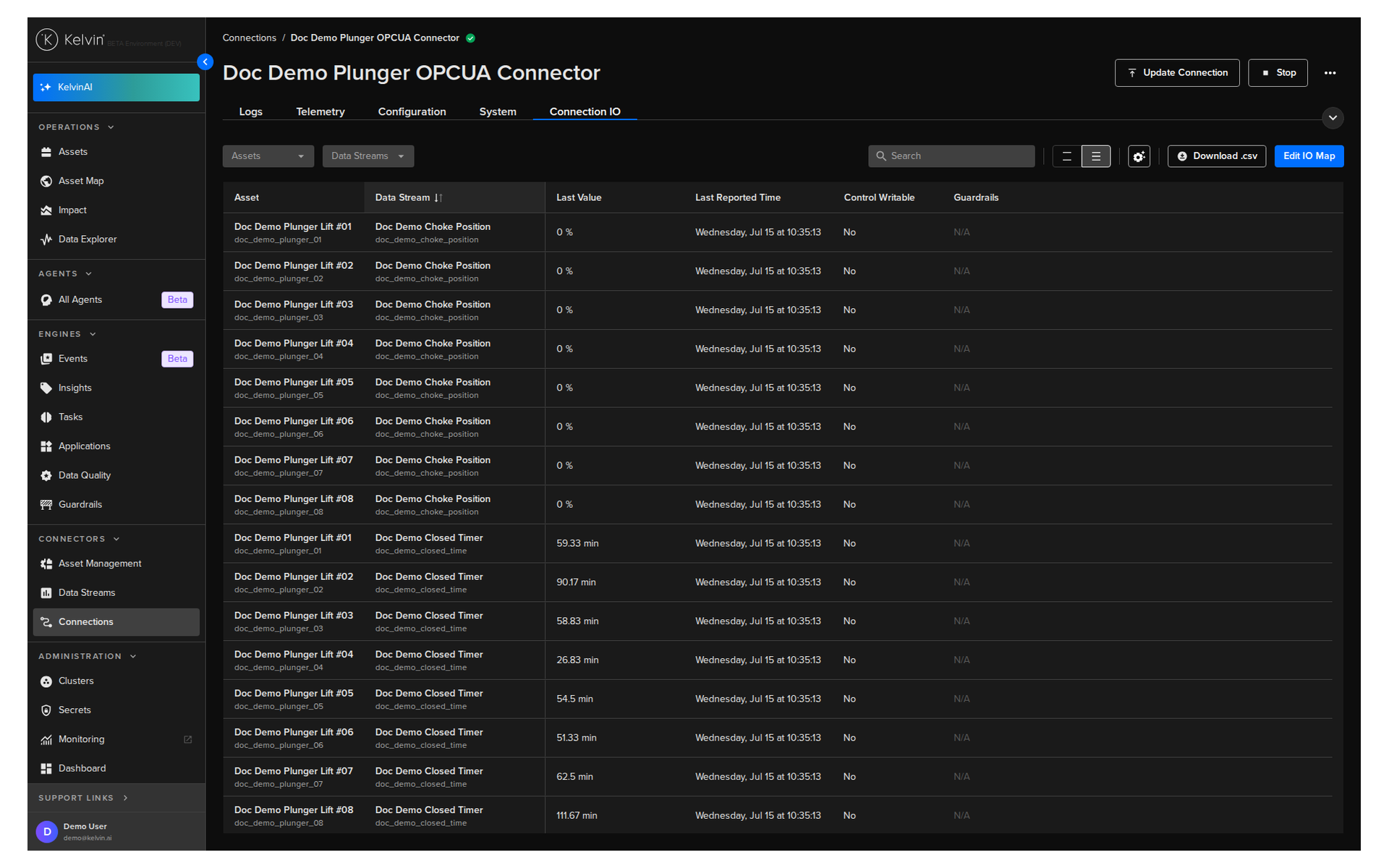This screenshot has height=868, width=1389.
Task: Click the value 90.17 min
Action: coord(576,583)
